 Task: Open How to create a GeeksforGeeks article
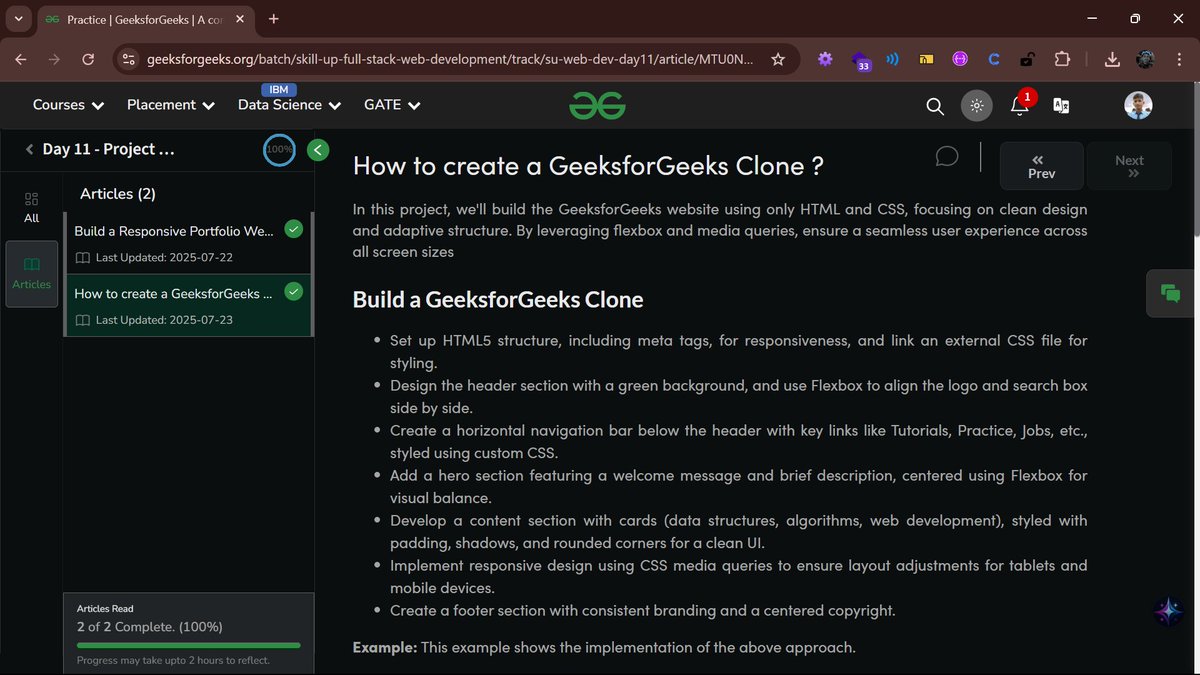pyautogui.click(x=188, y=306)
